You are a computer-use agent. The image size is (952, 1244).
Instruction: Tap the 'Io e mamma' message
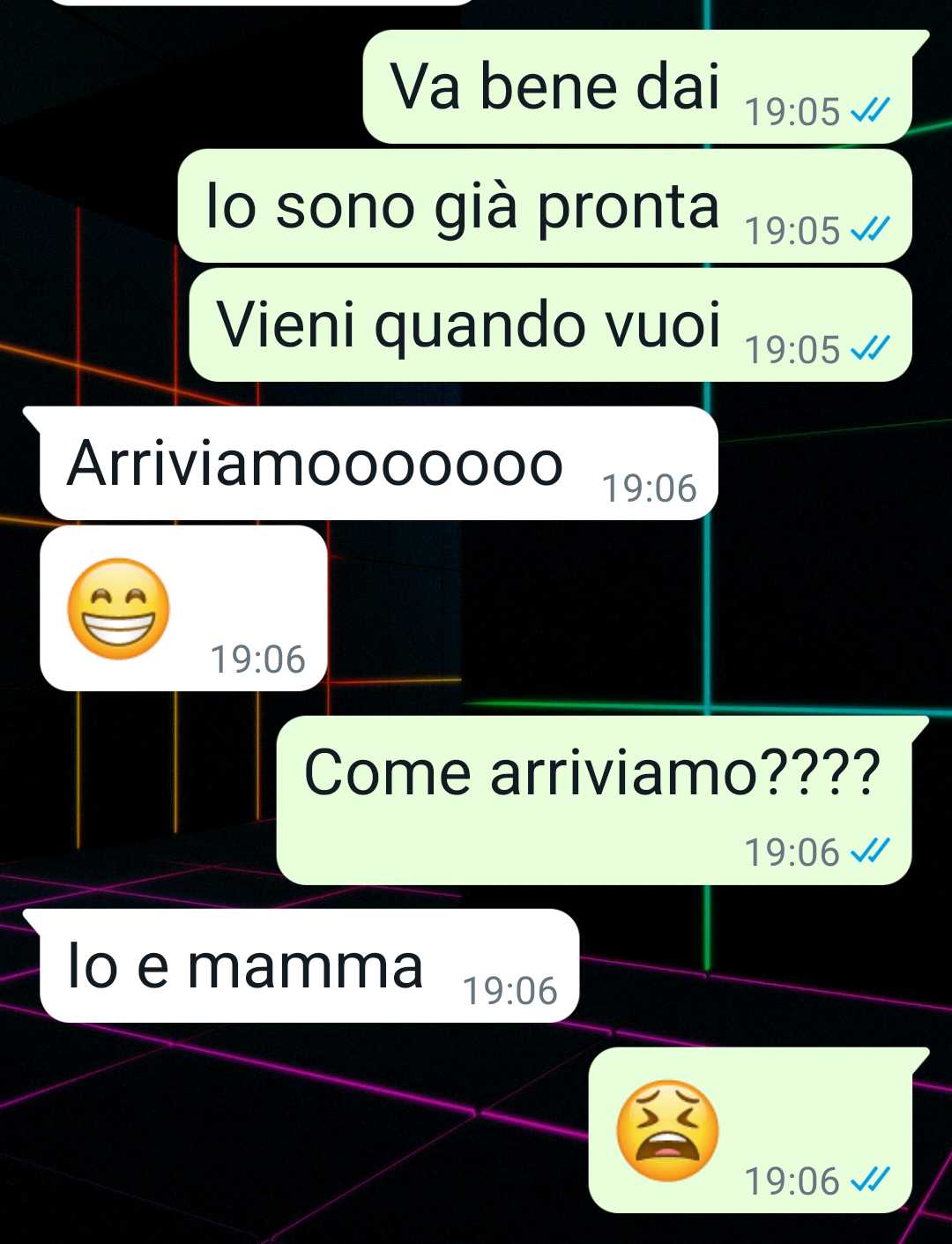click(x=301, y=965)
